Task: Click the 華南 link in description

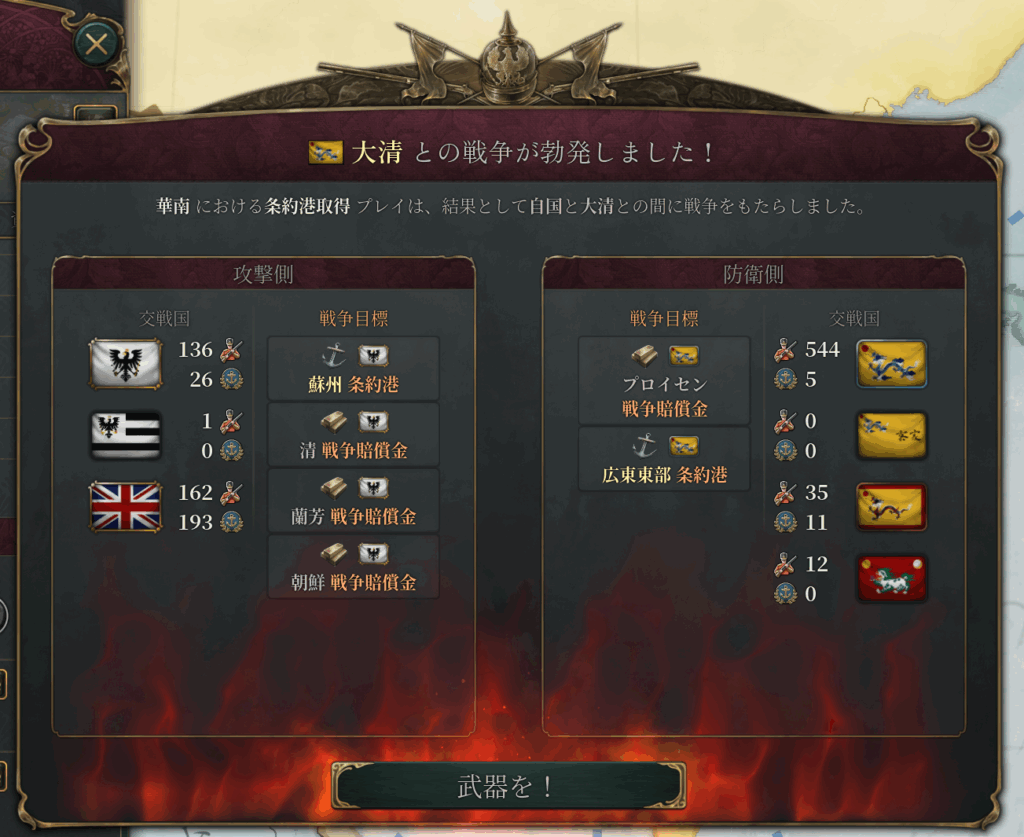Action: tap(172, 206)
